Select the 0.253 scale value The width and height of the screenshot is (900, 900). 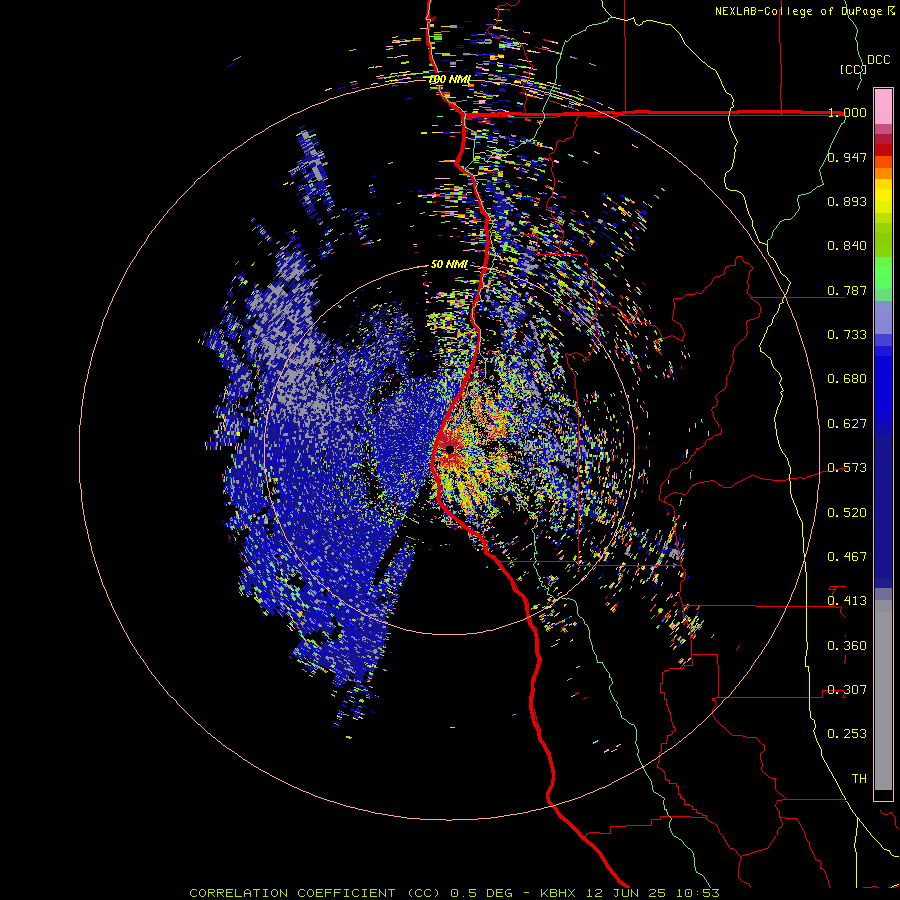[847, 734]
